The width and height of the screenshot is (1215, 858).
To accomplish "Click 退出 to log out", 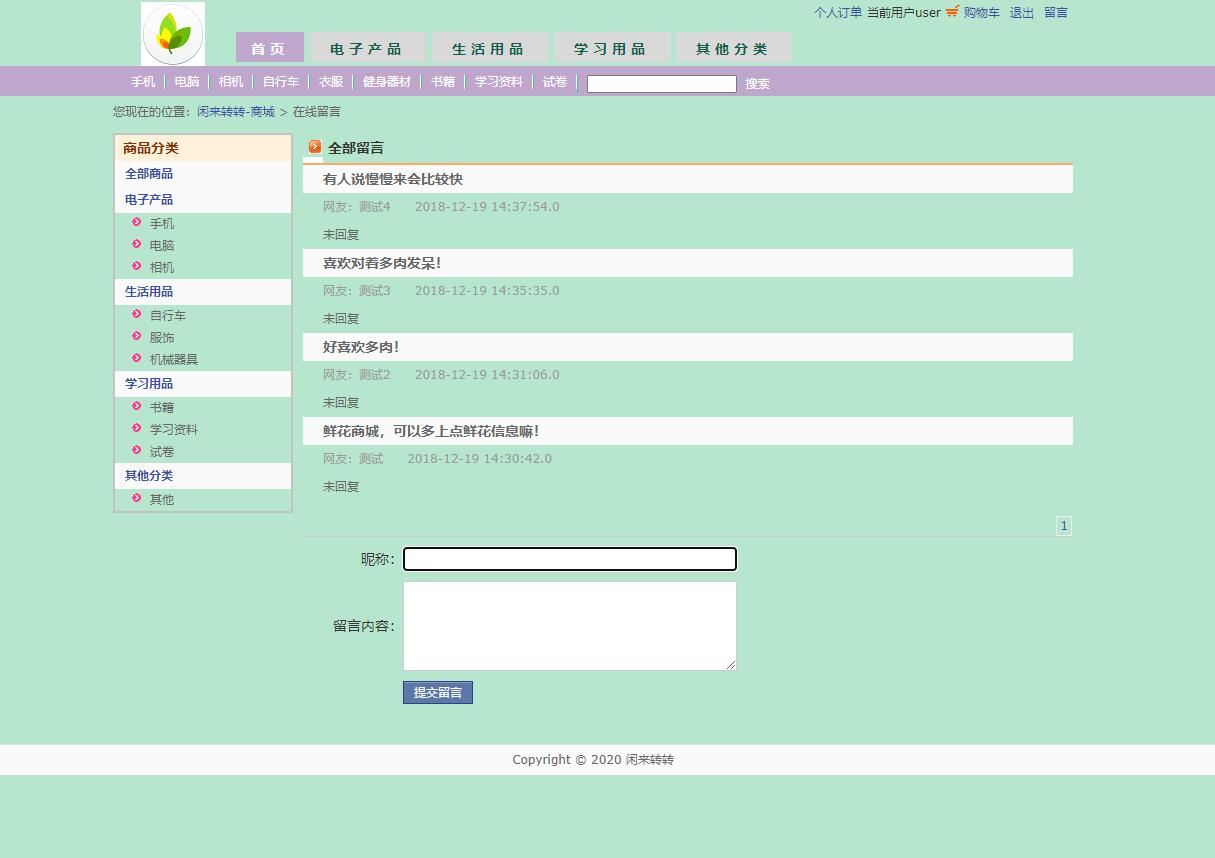I will pyautogui.click(x=1021, y=13).
